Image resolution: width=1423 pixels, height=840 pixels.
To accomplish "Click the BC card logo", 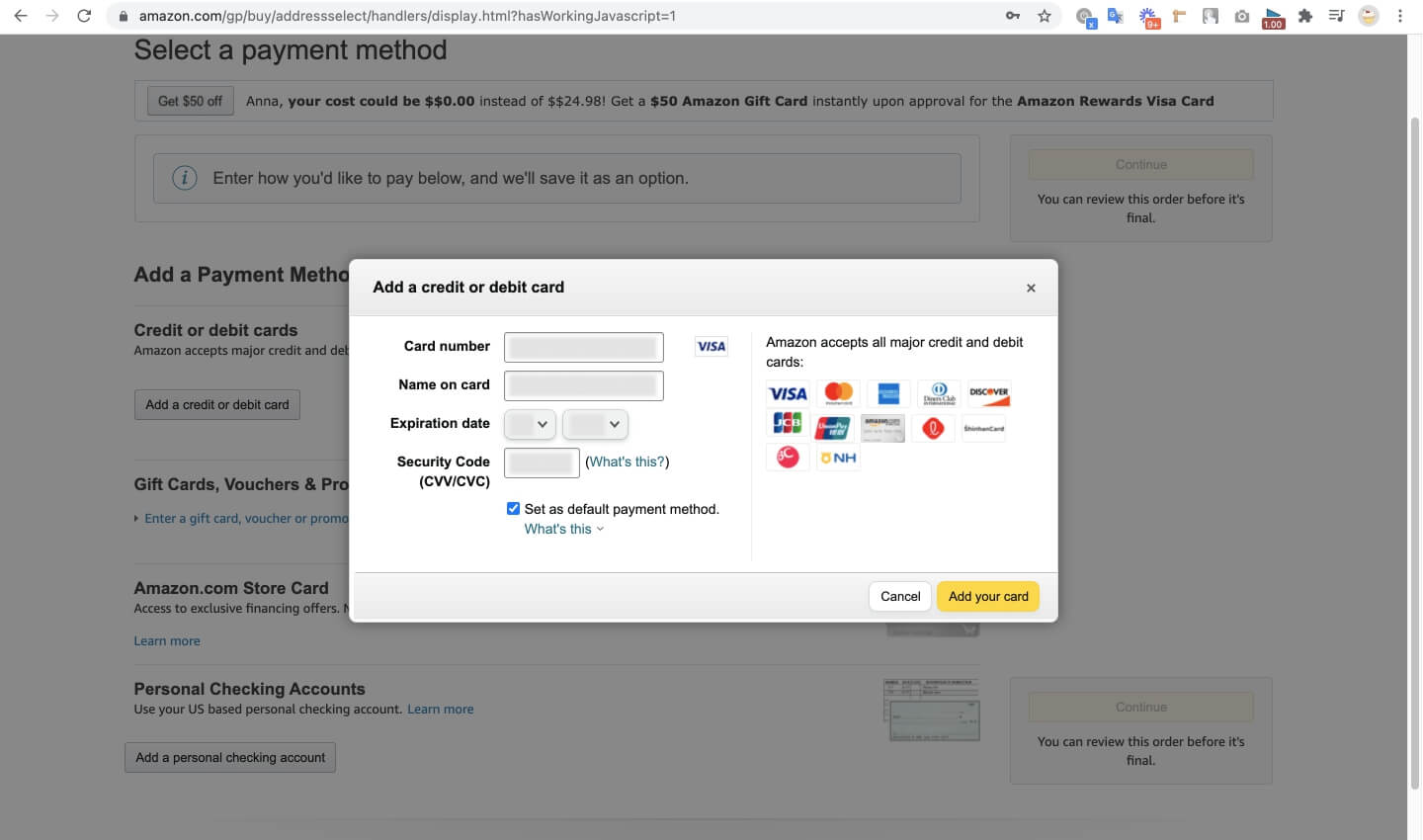I will click(788, 457).
